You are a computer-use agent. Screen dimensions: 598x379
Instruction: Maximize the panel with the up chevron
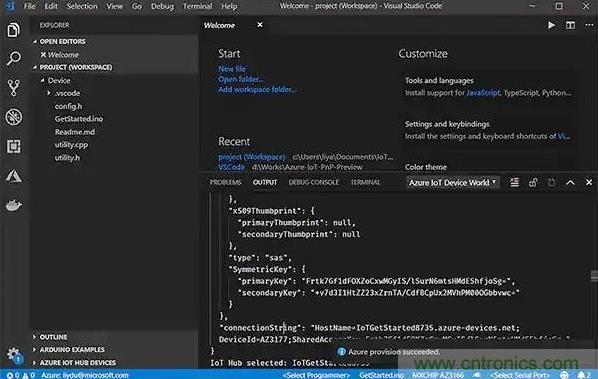click(570, 183)
